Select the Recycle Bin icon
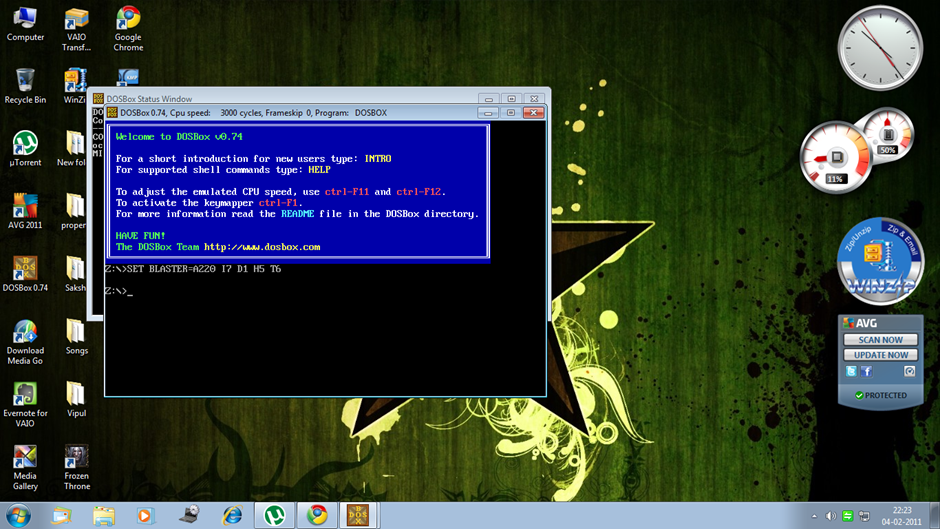 point(25,86)
